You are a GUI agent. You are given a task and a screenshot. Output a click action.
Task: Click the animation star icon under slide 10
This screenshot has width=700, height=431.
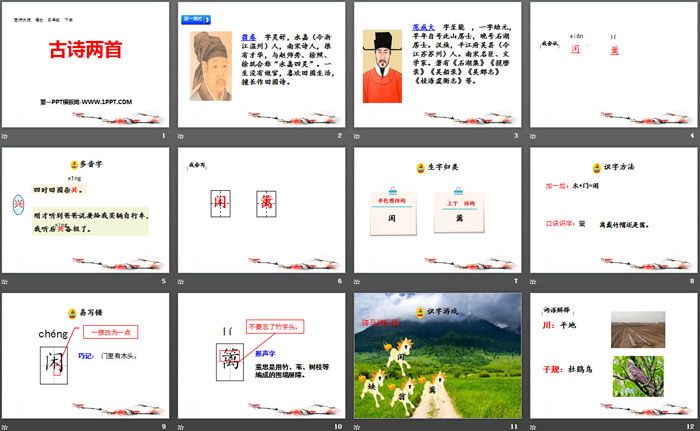[183, 426]
